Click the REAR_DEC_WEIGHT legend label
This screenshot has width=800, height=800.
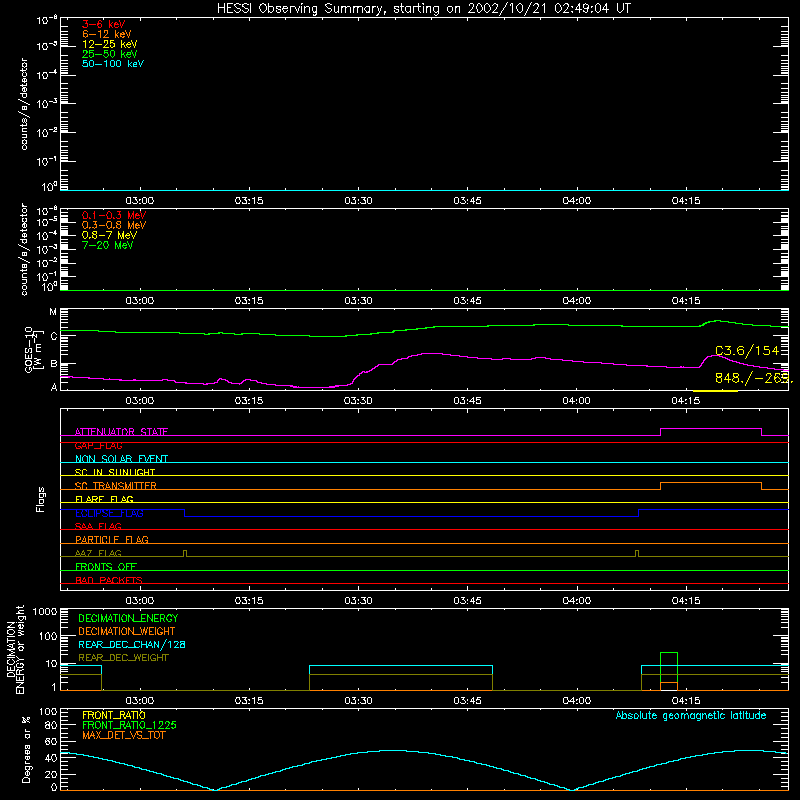click(x=123, y=658)
